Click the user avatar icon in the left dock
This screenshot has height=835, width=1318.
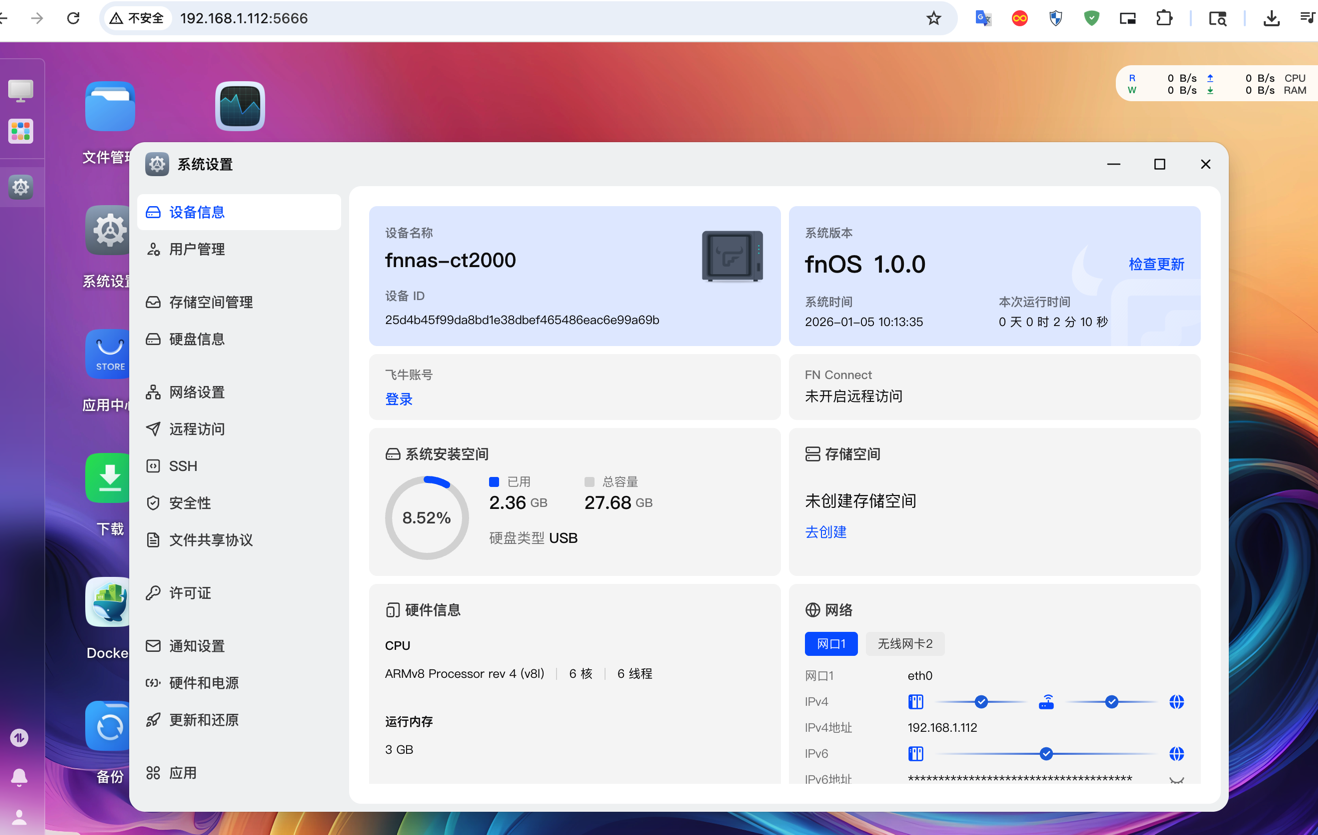click(x=19, y=817)
